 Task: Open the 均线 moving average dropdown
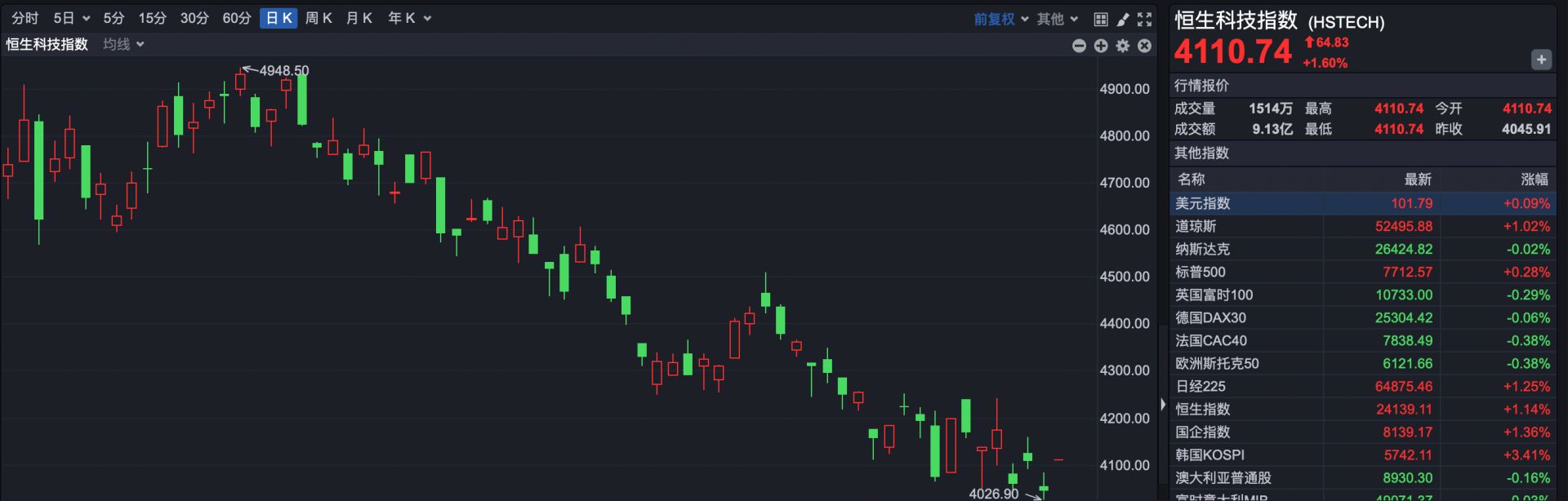coord(123,44)
